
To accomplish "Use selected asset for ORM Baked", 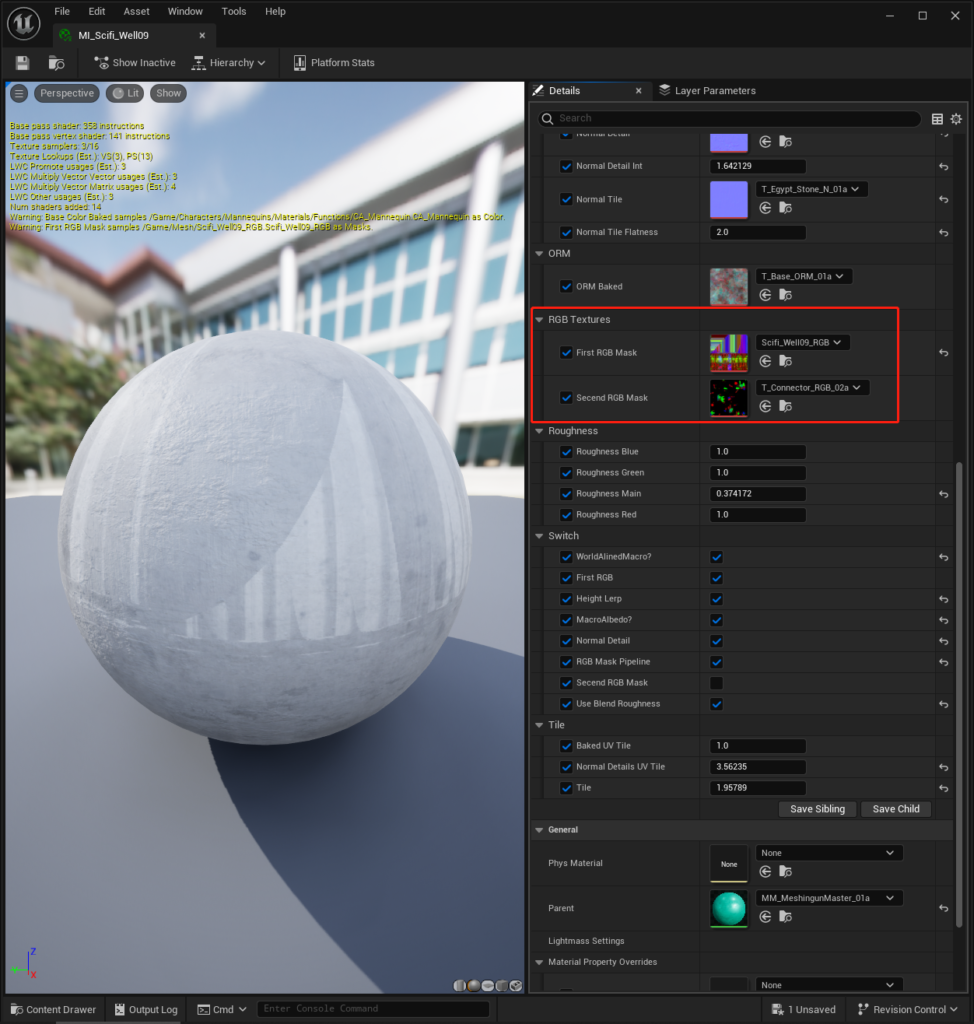I will click(765, 295).
